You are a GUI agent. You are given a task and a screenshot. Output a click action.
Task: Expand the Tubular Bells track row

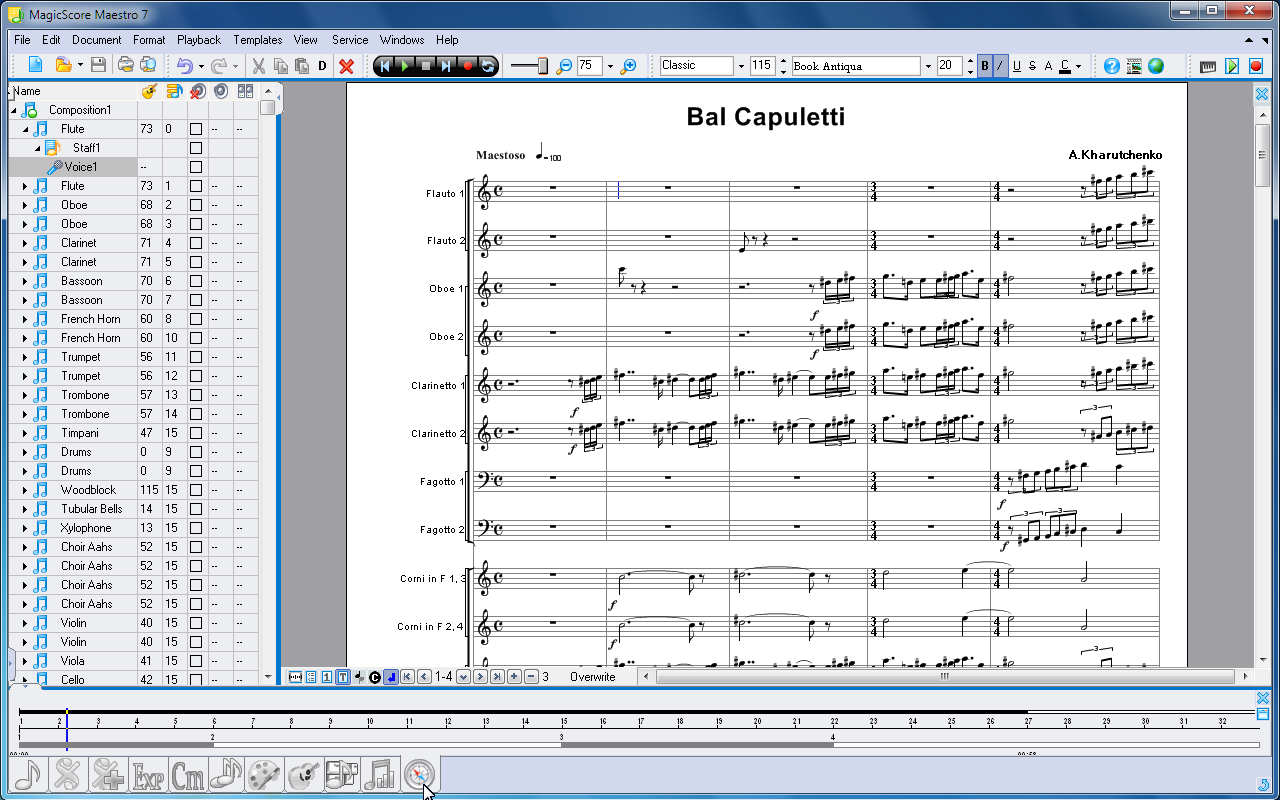(x=25, y=509)
